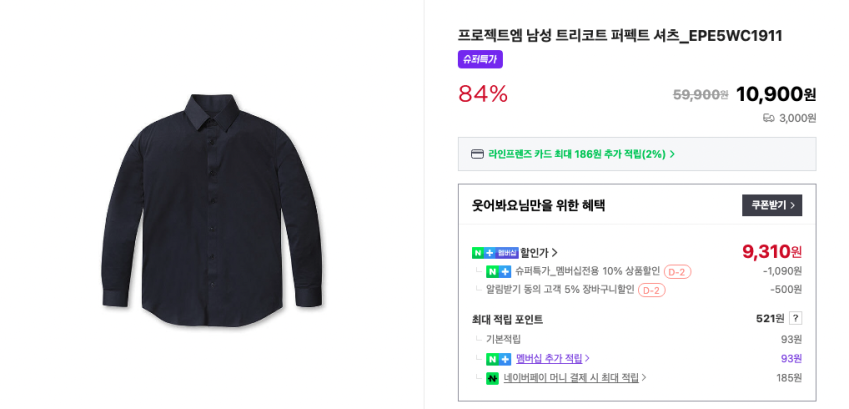Click the N+ icon before 멤버십 추가 적립
This screenshot has height=409, width=849.
pos(498,359)
